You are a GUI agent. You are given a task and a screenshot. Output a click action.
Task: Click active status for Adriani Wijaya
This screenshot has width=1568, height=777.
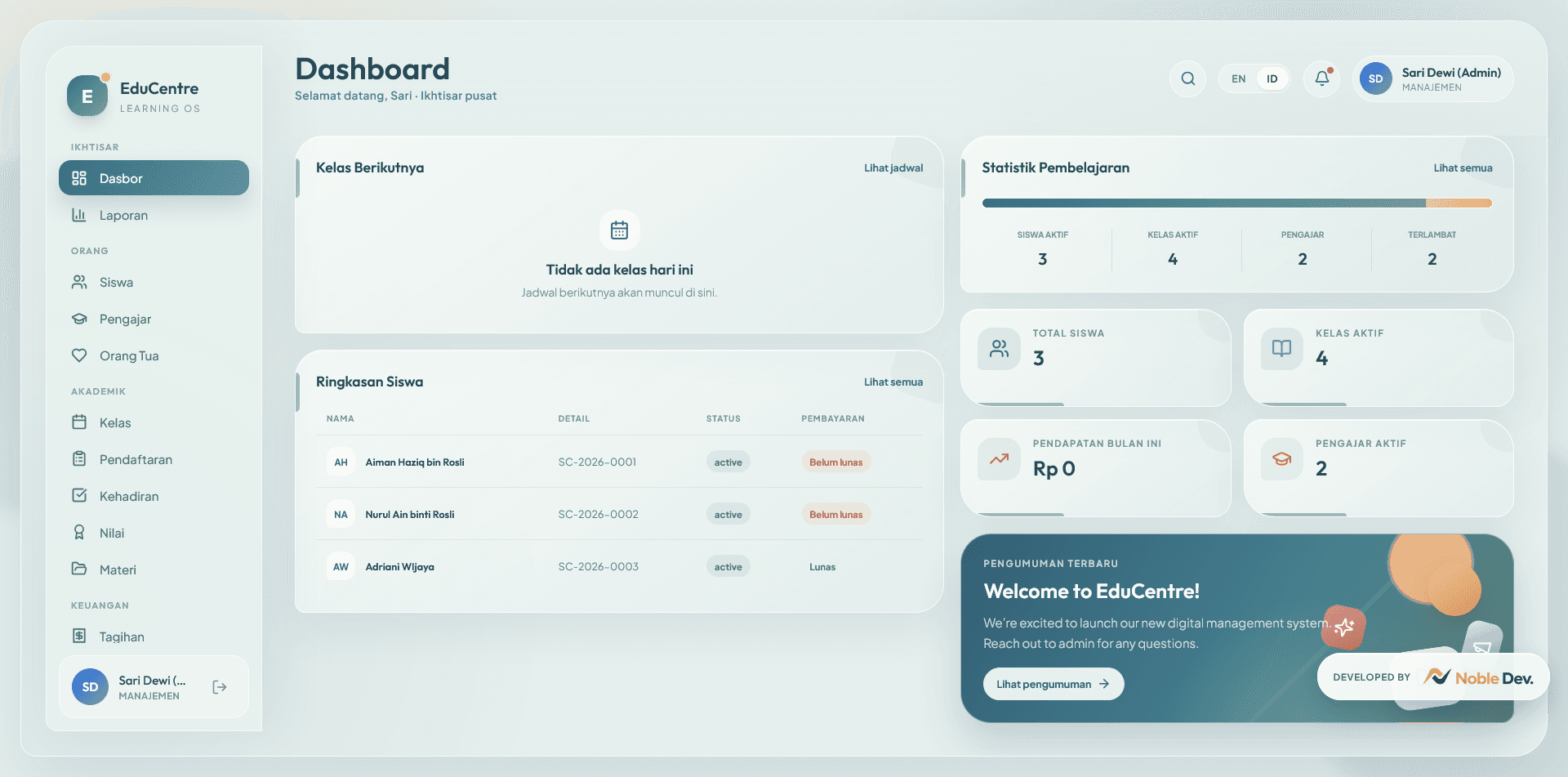point(728,566)
